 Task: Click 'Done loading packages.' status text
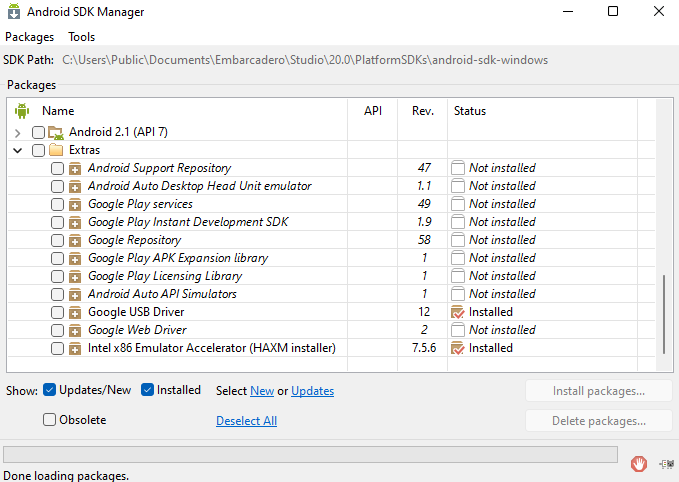point(66,476)
